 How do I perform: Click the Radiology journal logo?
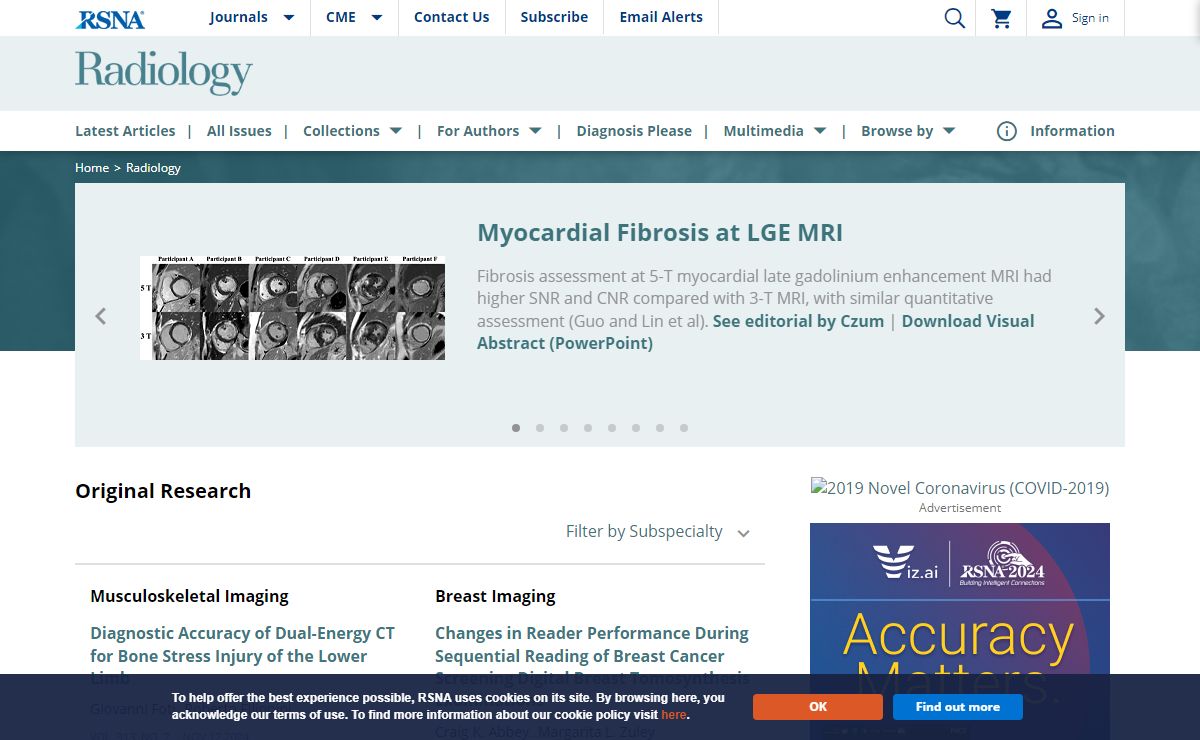pos(164,72)
